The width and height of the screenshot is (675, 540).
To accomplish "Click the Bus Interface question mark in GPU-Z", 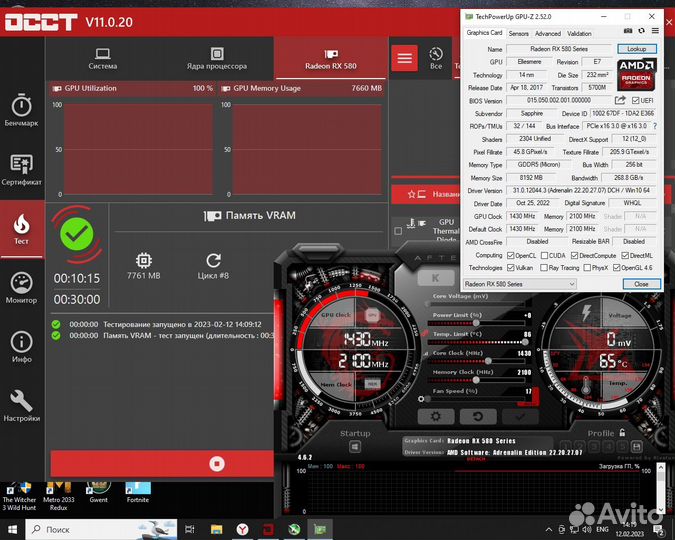I will [655, 126].
